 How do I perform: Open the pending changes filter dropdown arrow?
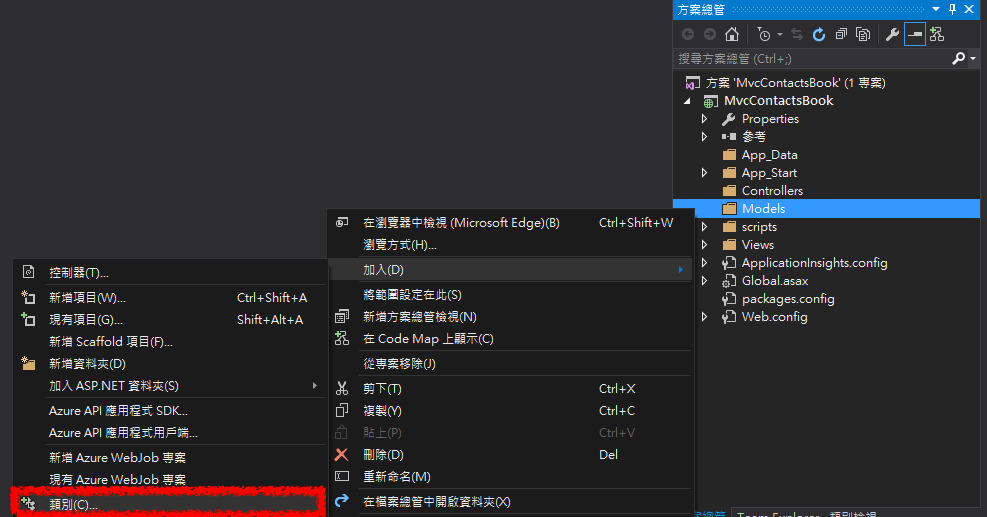(x=779, y=35)
